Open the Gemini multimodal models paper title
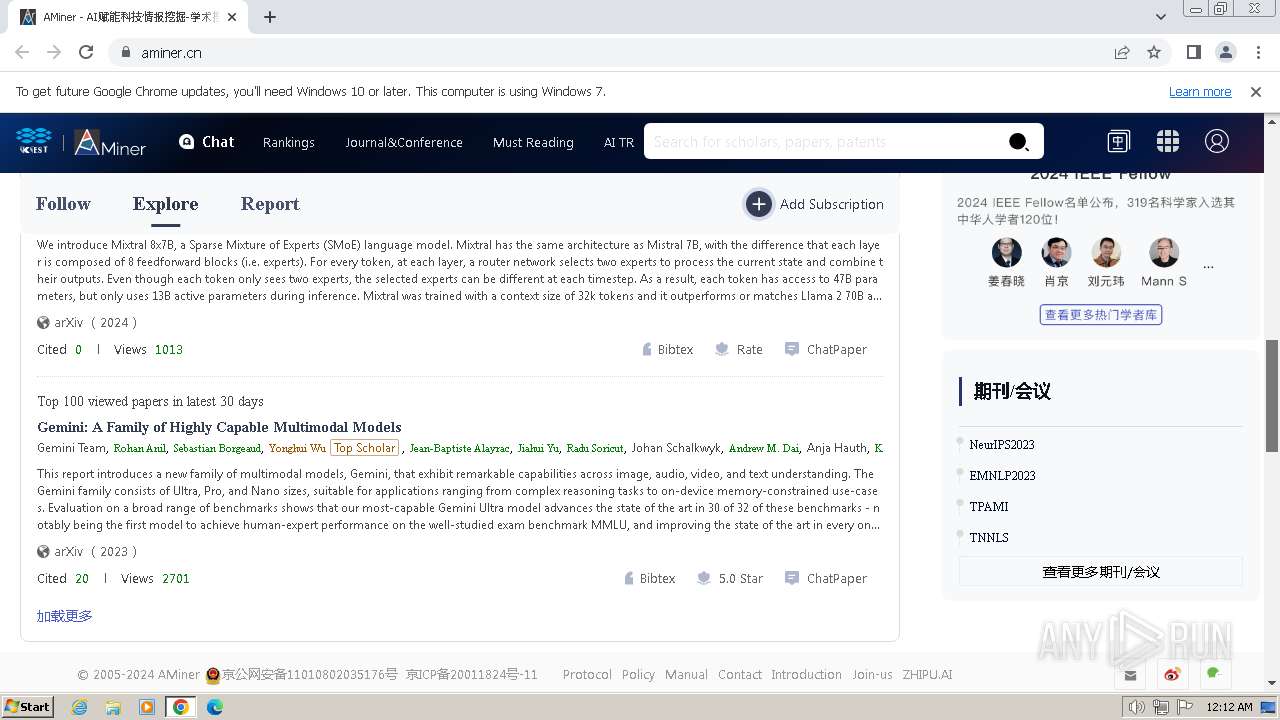Image resolution: width=1280 pixels, height=720 pixels. tap(219, 427)
